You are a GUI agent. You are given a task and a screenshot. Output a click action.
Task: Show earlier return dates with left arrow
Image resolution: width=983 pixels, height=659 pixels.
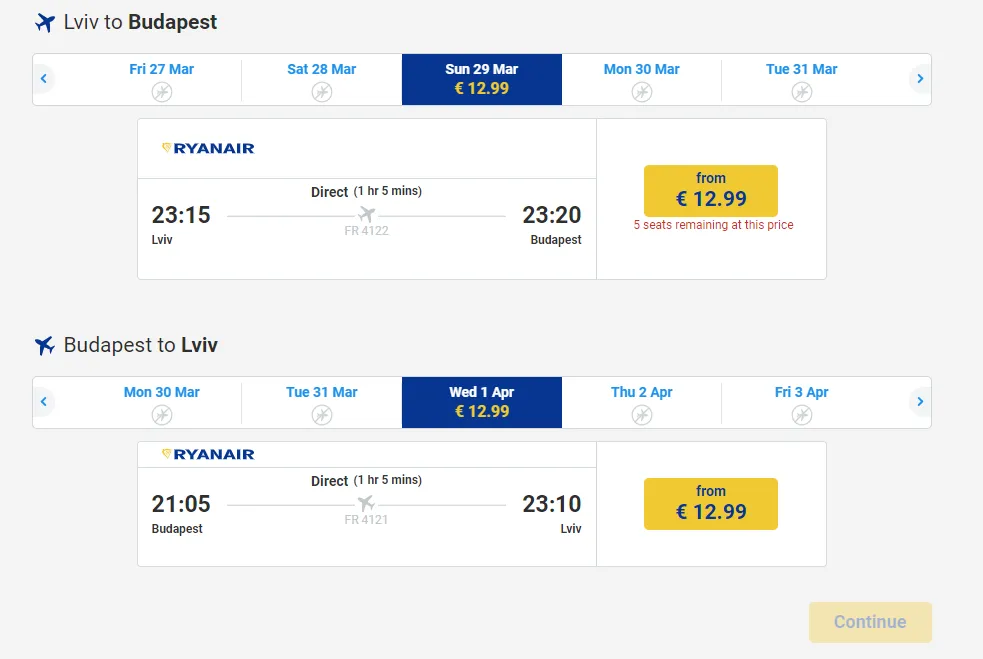(x=44, y=402)
